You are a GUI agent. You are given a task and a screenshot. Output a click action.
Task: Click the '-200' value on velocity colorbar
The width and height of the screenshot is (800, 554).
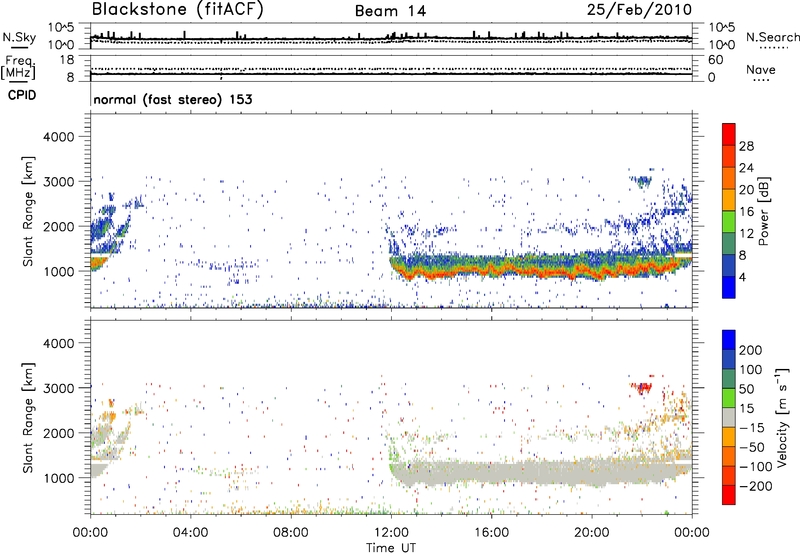[x=756, y=486]
